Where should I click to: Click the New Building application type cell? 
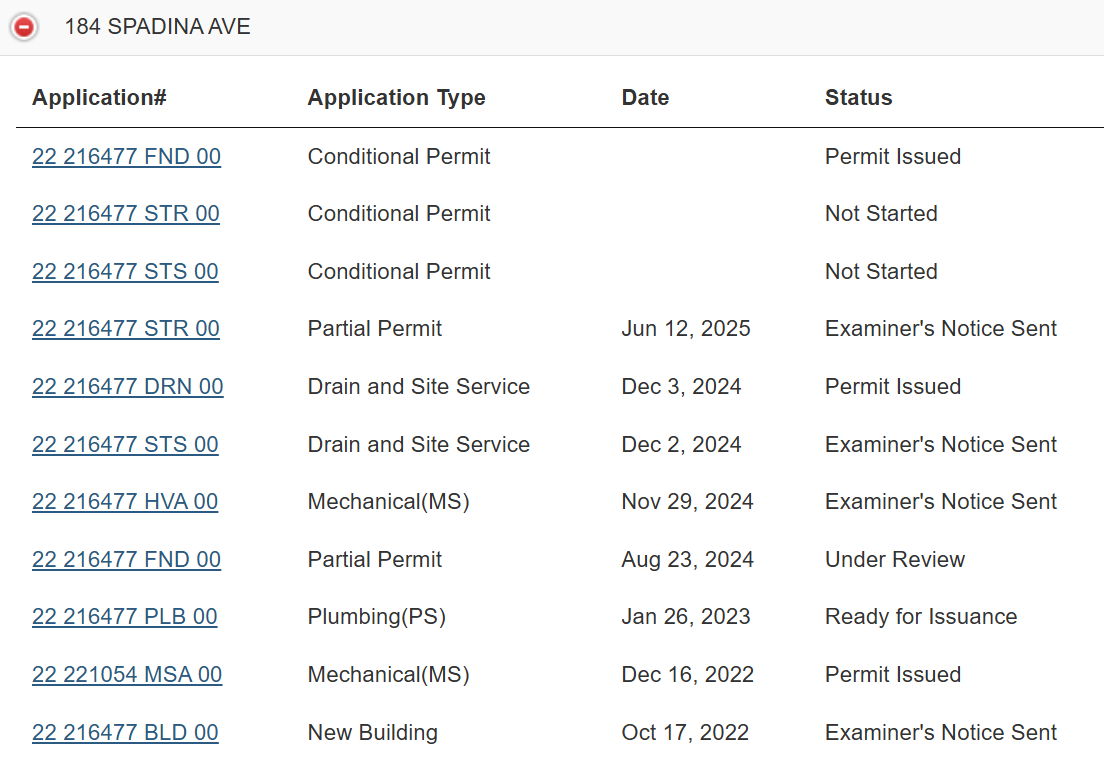(x=372, y=733)
